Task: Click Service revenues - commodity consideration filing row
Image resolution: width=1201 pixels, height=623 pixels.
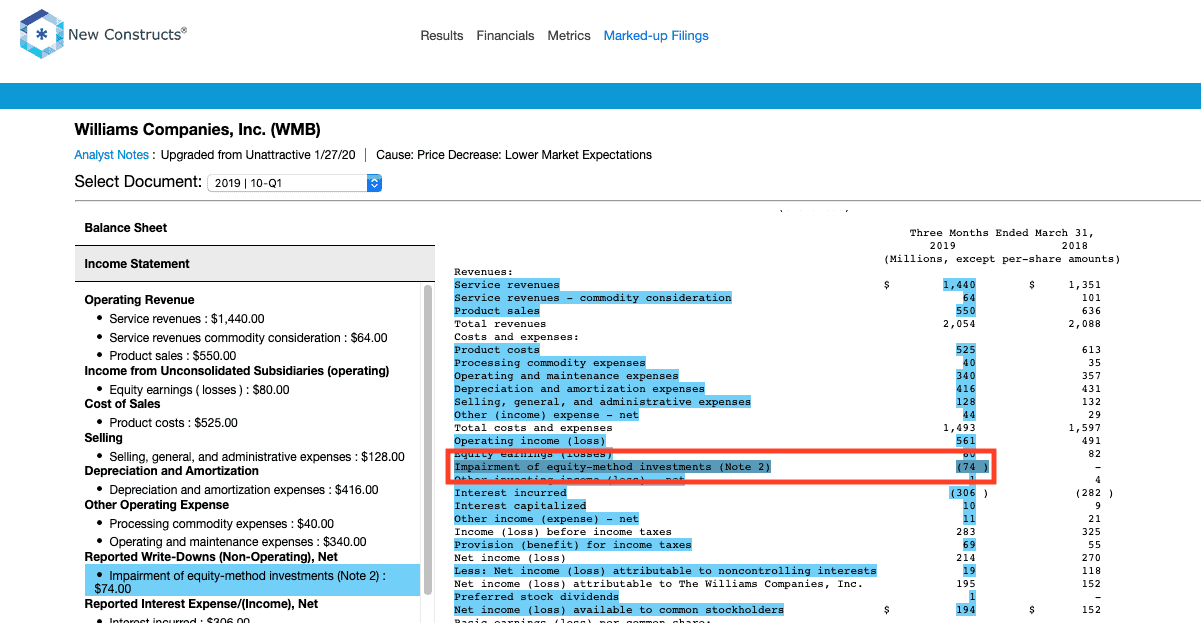Action: 593,298
